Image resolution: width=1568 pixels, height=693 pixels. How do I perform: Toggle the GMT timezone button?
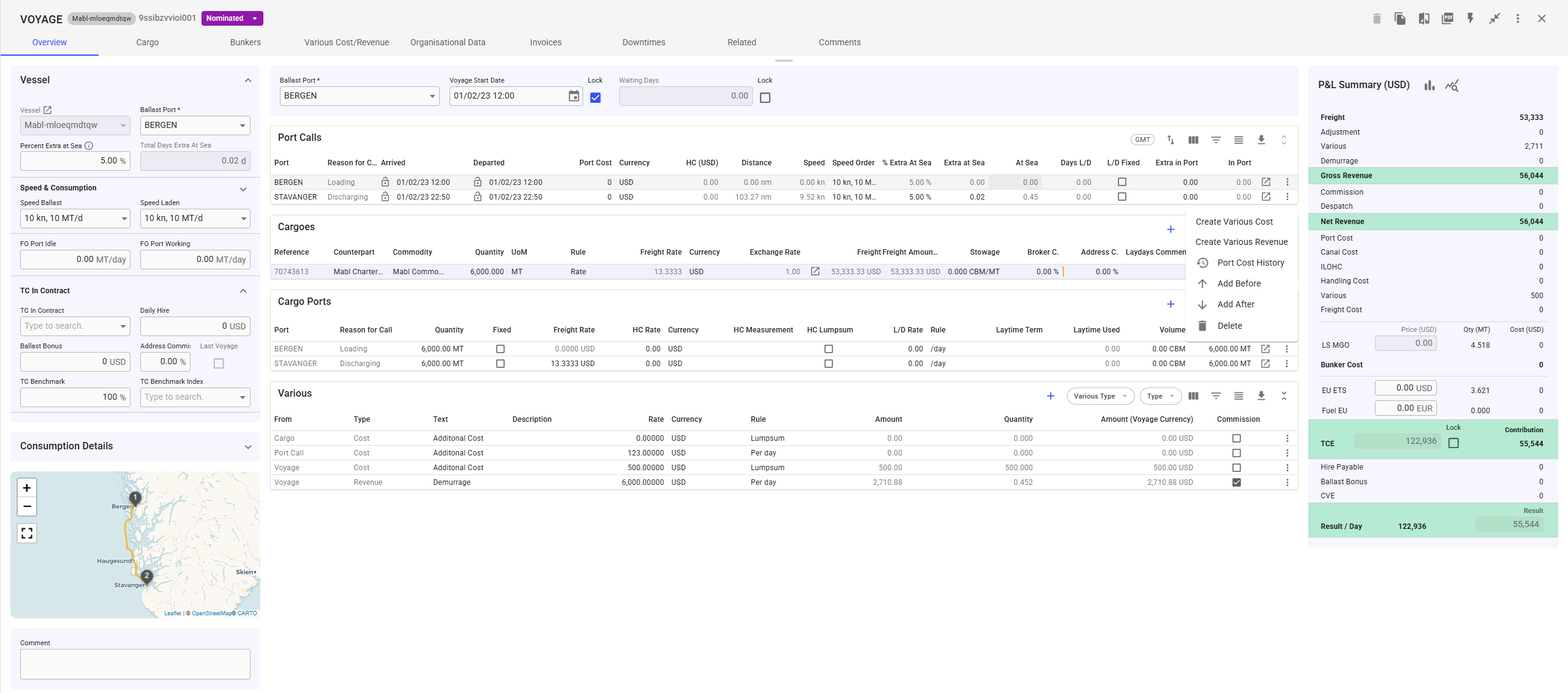1142,140
